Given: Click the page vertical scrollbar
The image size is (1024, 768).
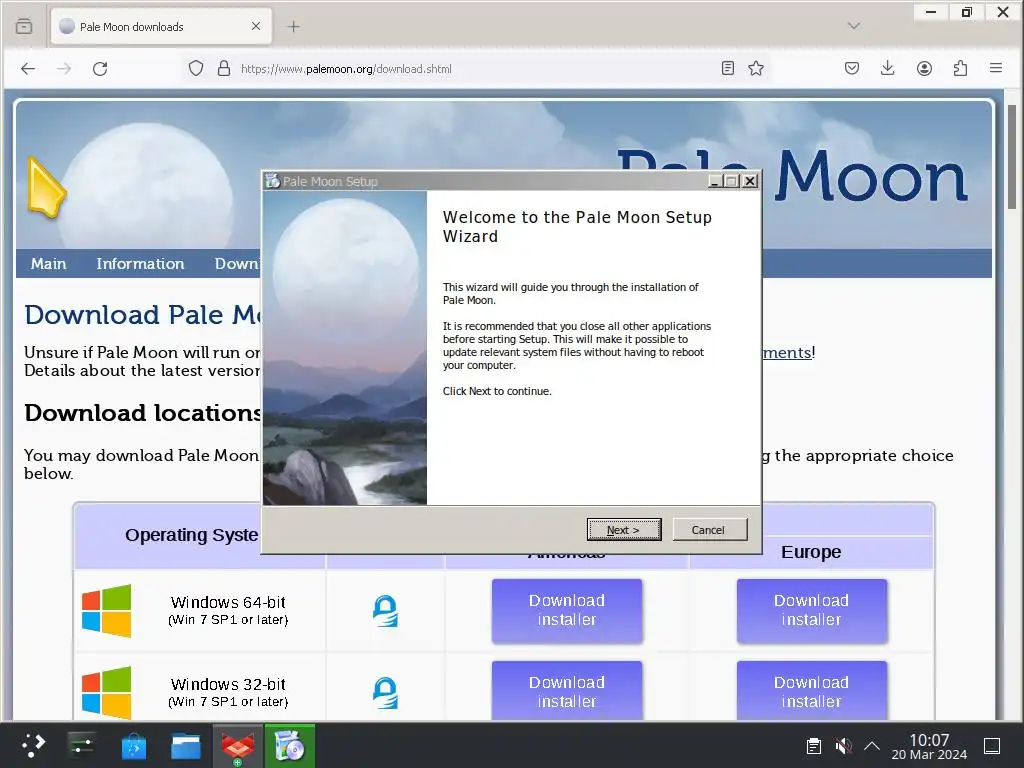Looking at the screenshot, I should (x=1012, y=157).
